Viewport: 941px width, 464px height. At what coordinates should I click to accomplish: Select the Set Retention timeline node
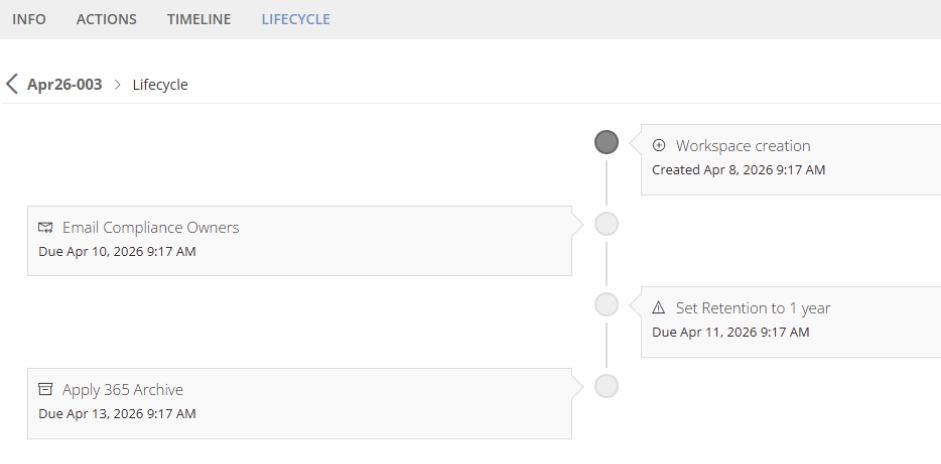click(x=606, y=304)
